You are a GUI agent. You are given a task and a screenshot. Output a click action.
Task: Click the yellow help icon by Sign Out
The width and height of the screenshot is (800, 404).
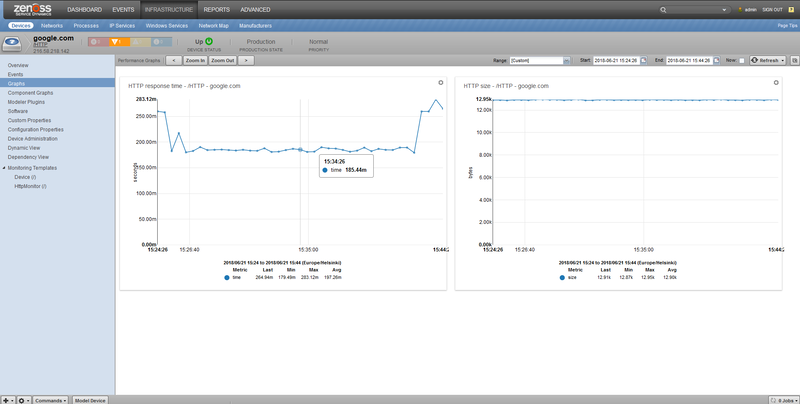point(791,10)
